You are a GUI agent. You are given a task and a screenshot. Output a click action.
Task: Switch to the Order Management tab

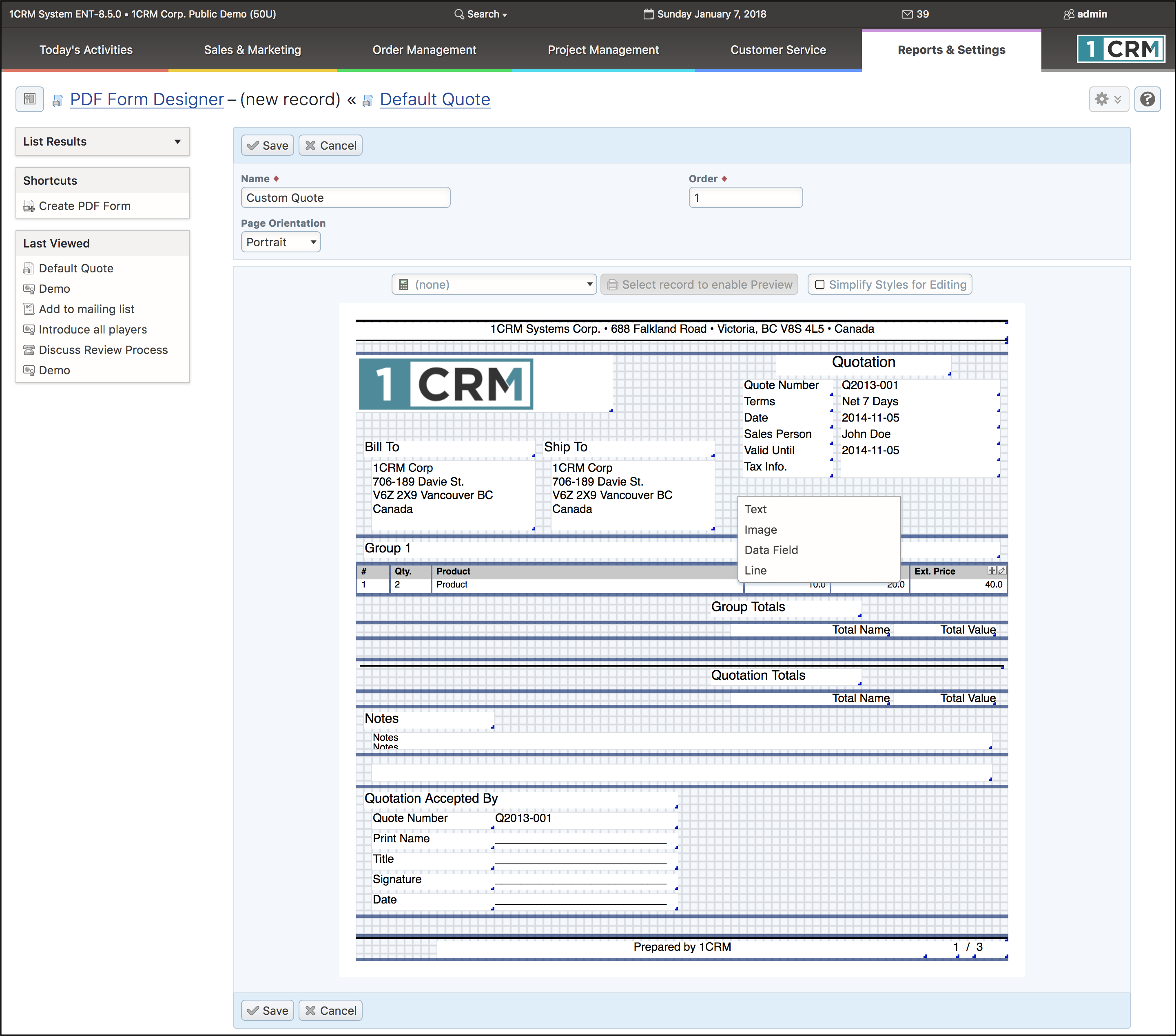pyautogui.click(x=424, y=50)
